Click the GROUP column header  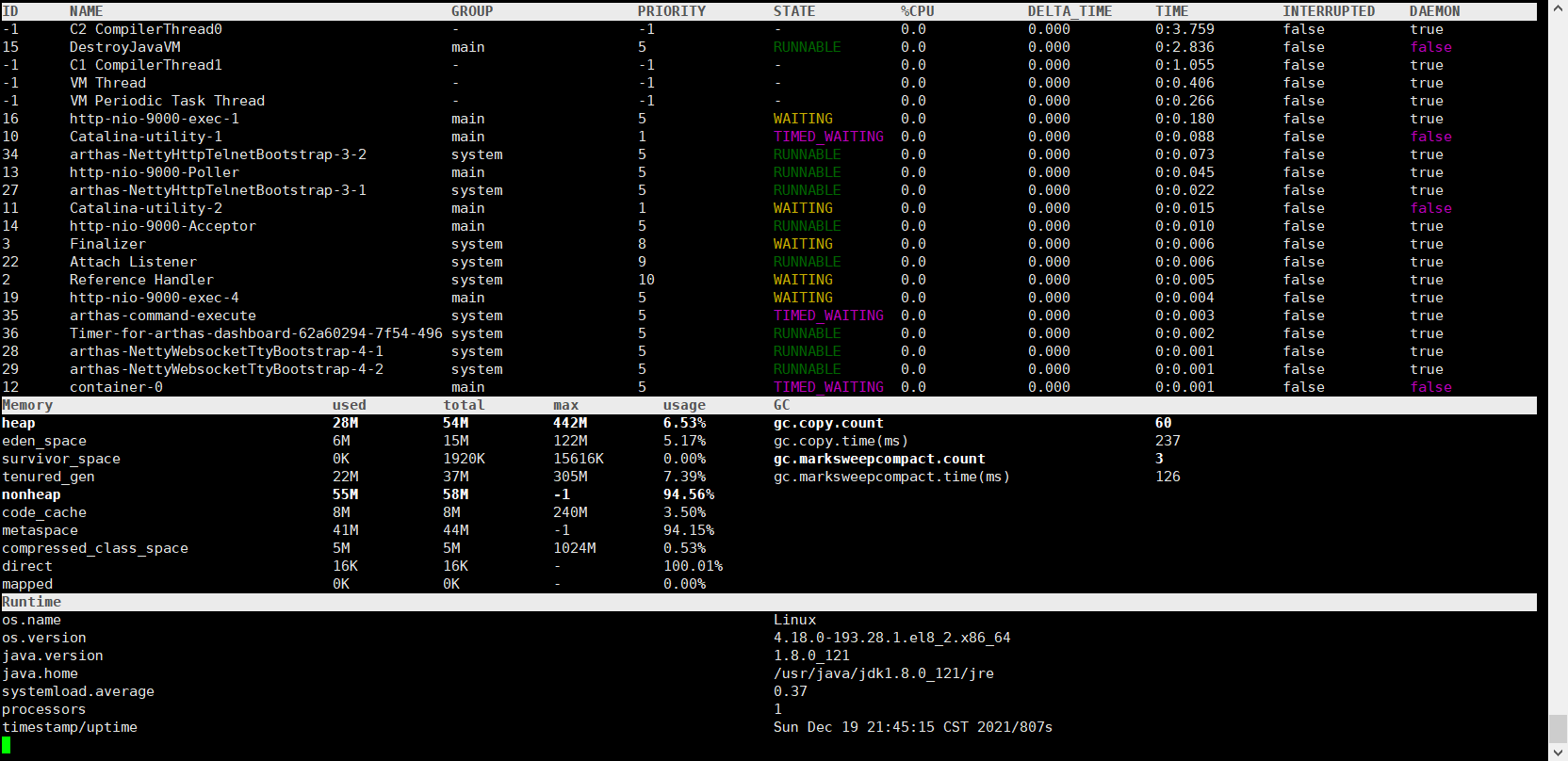click(x=472, y=11)
